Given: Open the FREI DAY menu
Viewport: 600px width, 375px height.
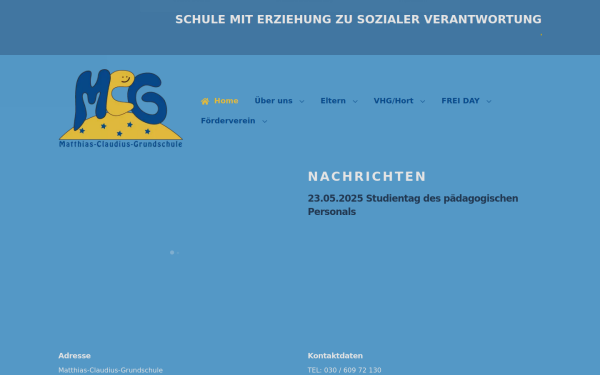Looking at the screenshot, I should pyautogui.click(x=460, y=101).
